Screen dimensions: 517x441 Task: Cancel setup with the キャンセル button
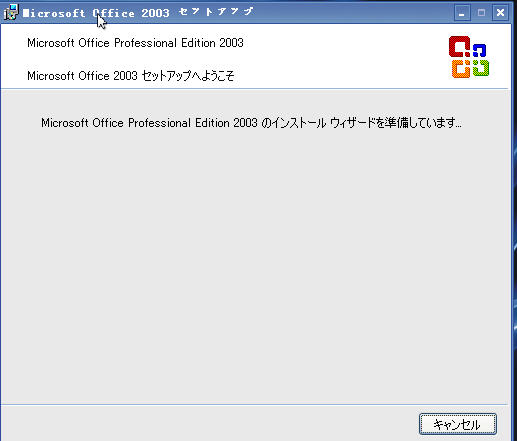pyautogui.click(x=458, y=424)
